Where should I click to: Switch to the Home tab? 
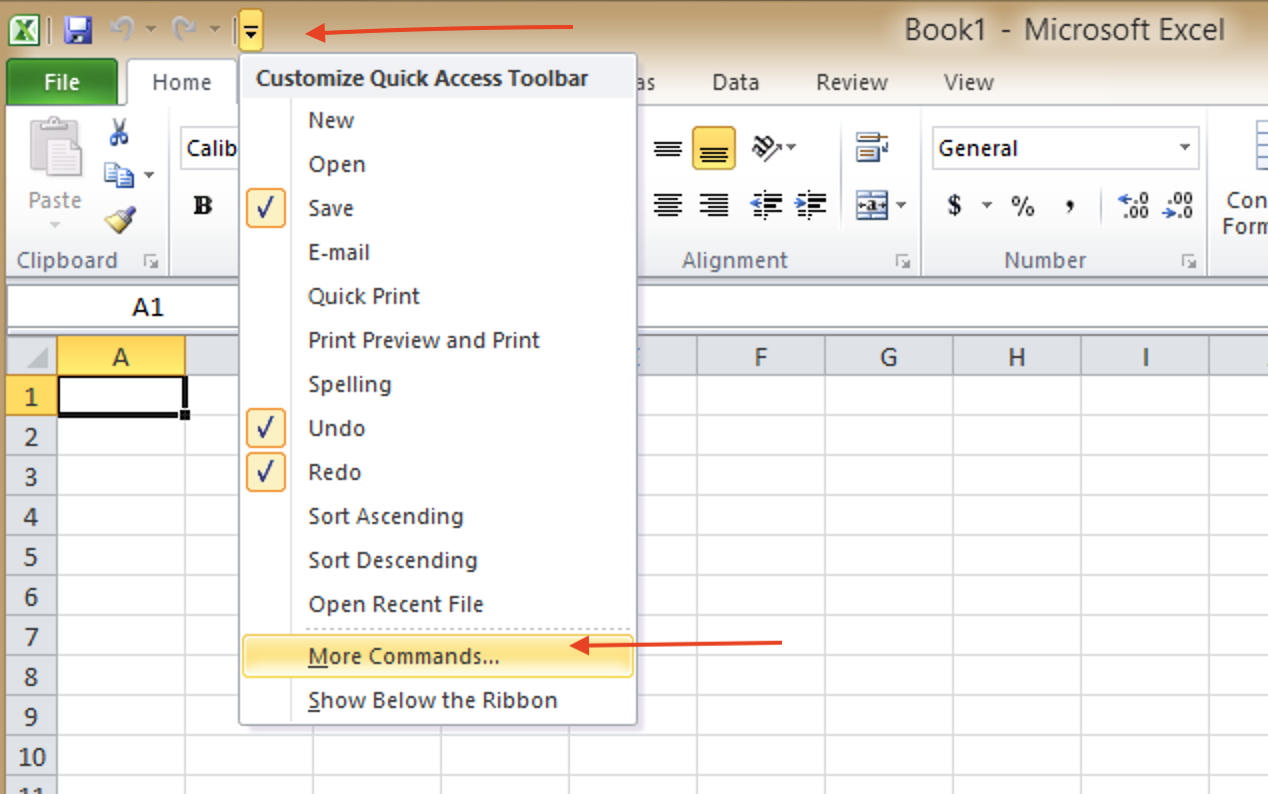(x=181, y=83)
